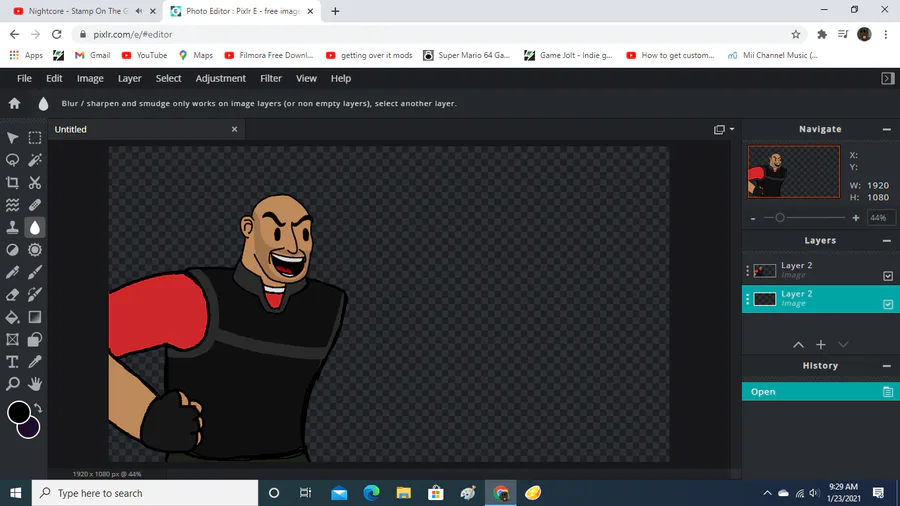Select the Cutout scissors tool
The image size is (900, 506).
[35, 182]
